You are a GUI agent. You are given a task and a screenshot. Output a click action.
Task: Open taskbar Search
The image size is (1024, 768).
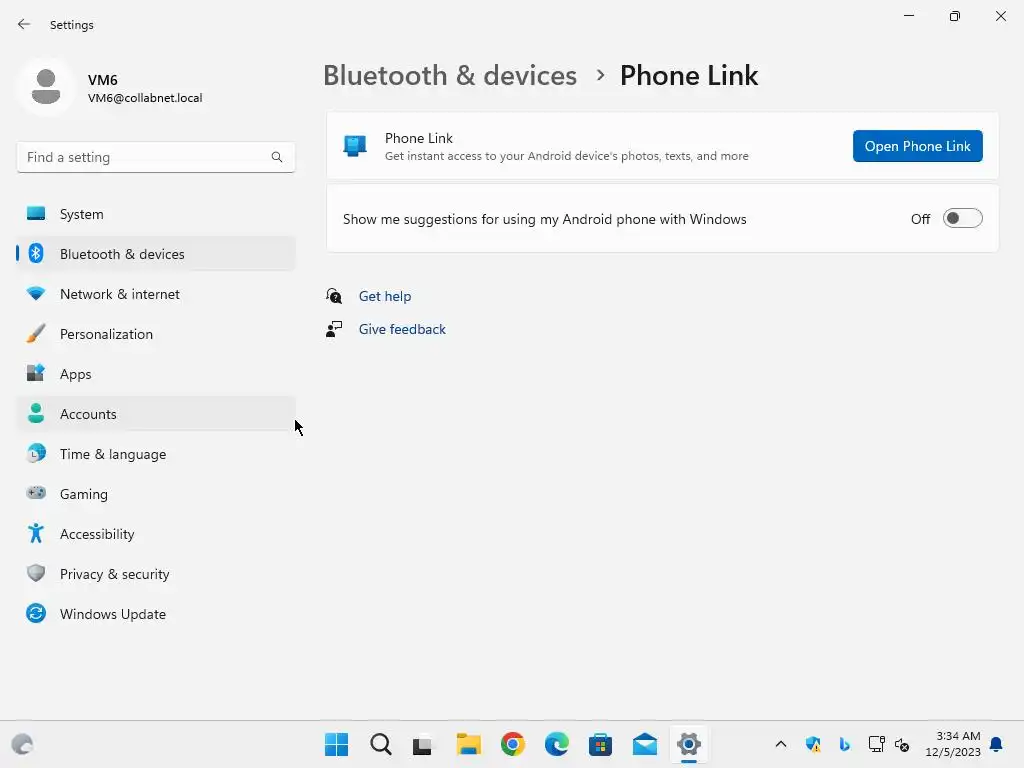[x=381, y=744]
